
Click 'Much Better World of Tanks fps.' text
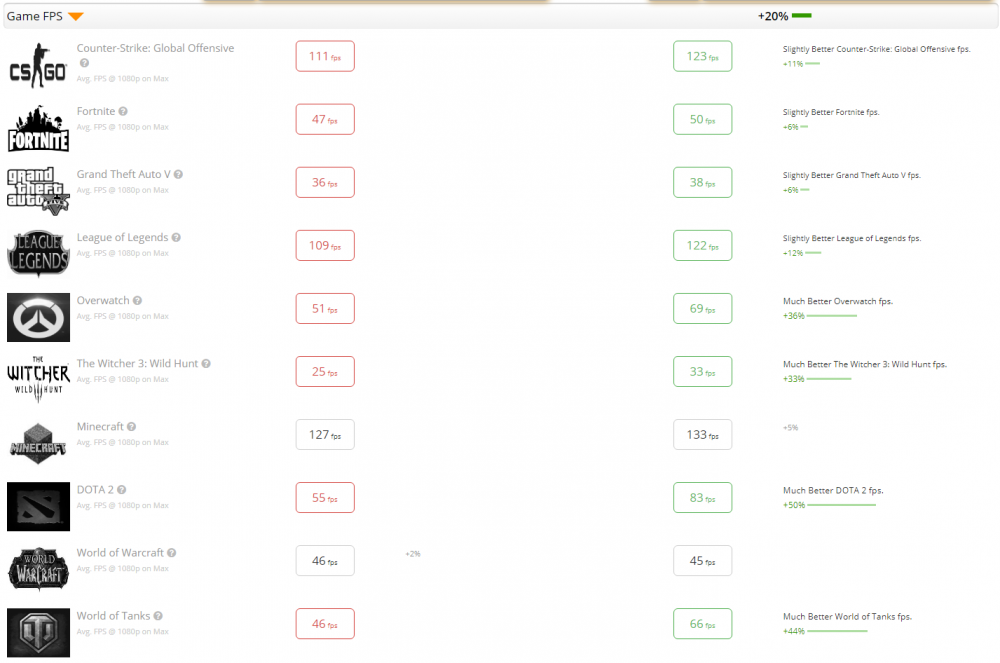pos(848,617)
